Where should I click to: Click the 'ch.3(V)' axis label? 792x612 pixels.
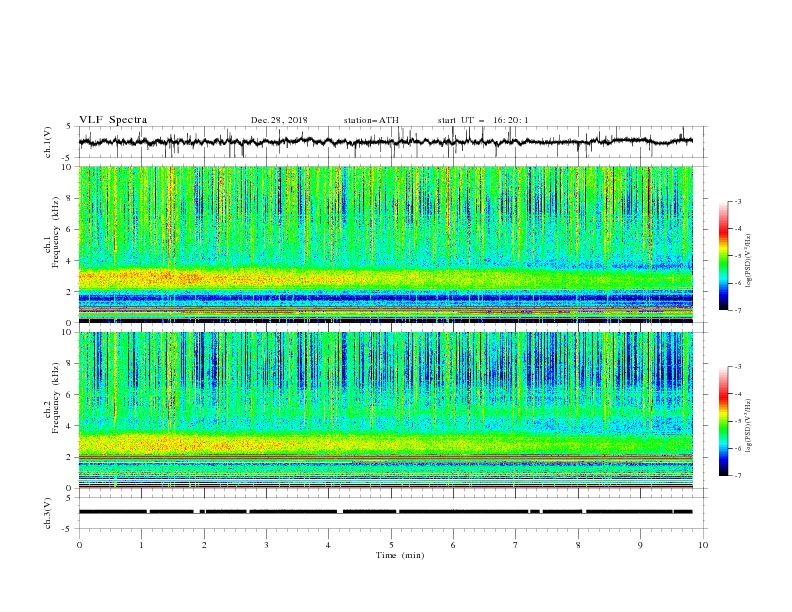(x=48, y=513)
